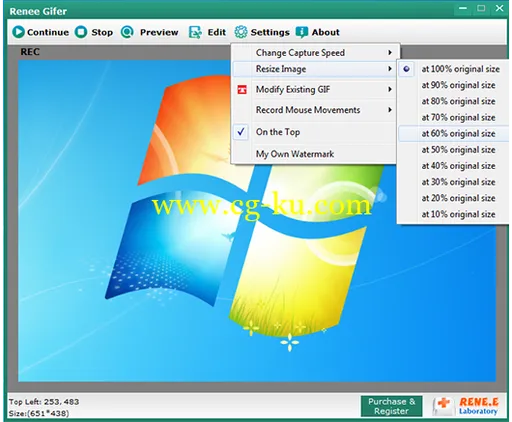This screenshot has width=512, height=422.
Task: Toggle the On the Top checkmark
Action: point(241,132)
